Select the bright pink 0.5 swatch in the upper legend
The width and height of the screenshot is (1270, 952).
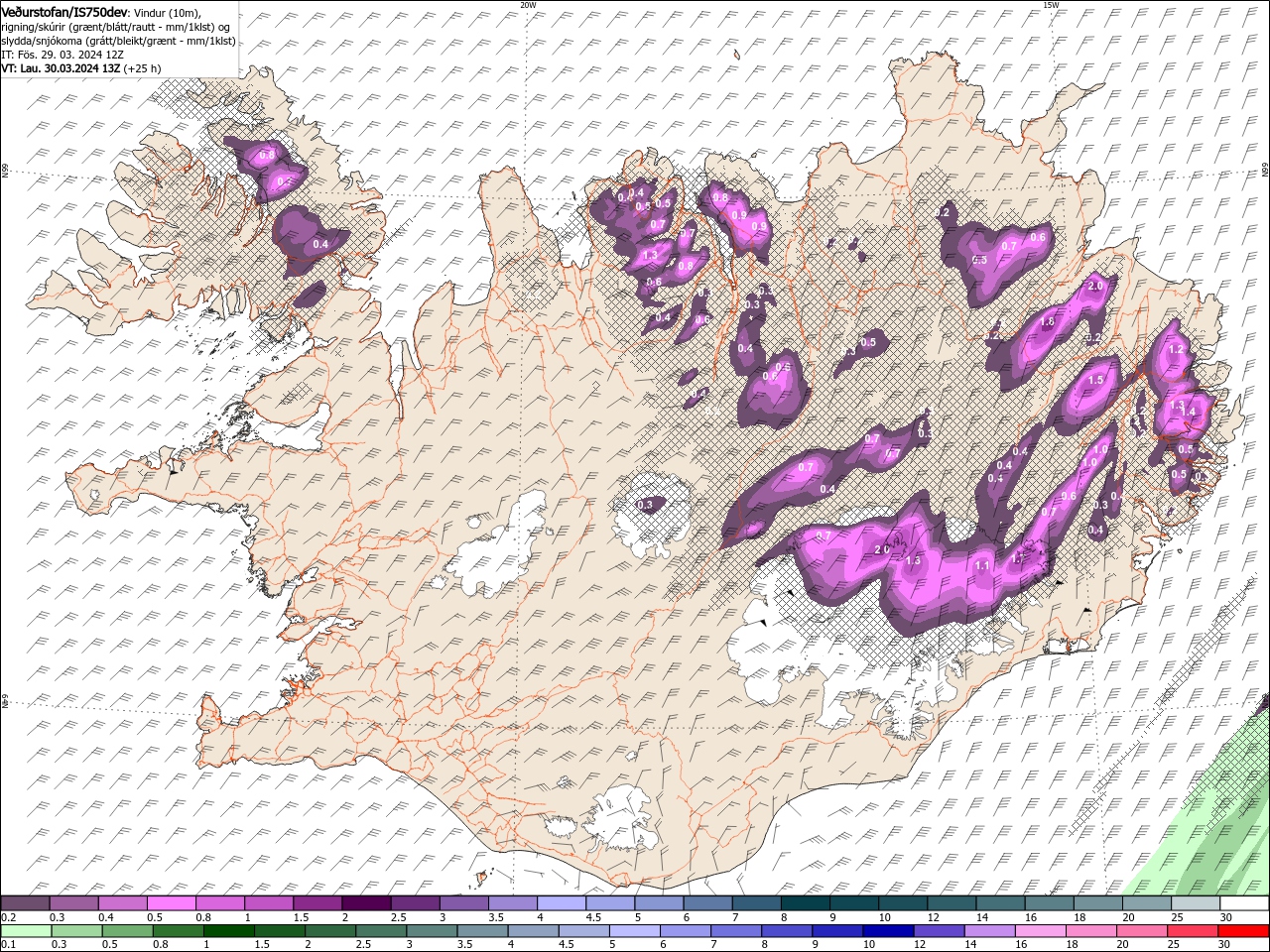coord(171,903)
